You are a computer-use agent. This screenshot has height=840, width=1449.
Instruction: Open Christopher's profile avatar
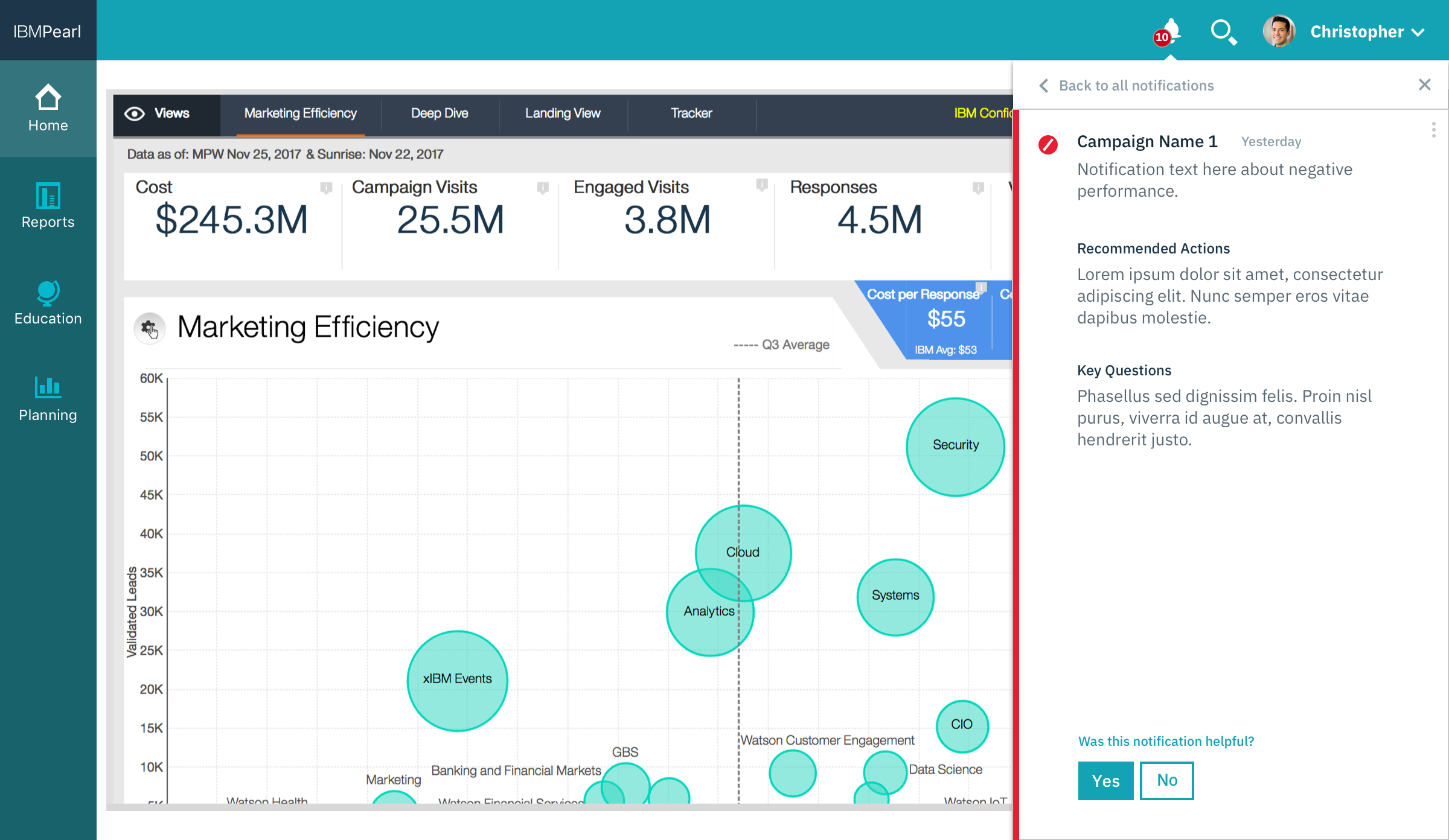click(x=1279, y=31)
